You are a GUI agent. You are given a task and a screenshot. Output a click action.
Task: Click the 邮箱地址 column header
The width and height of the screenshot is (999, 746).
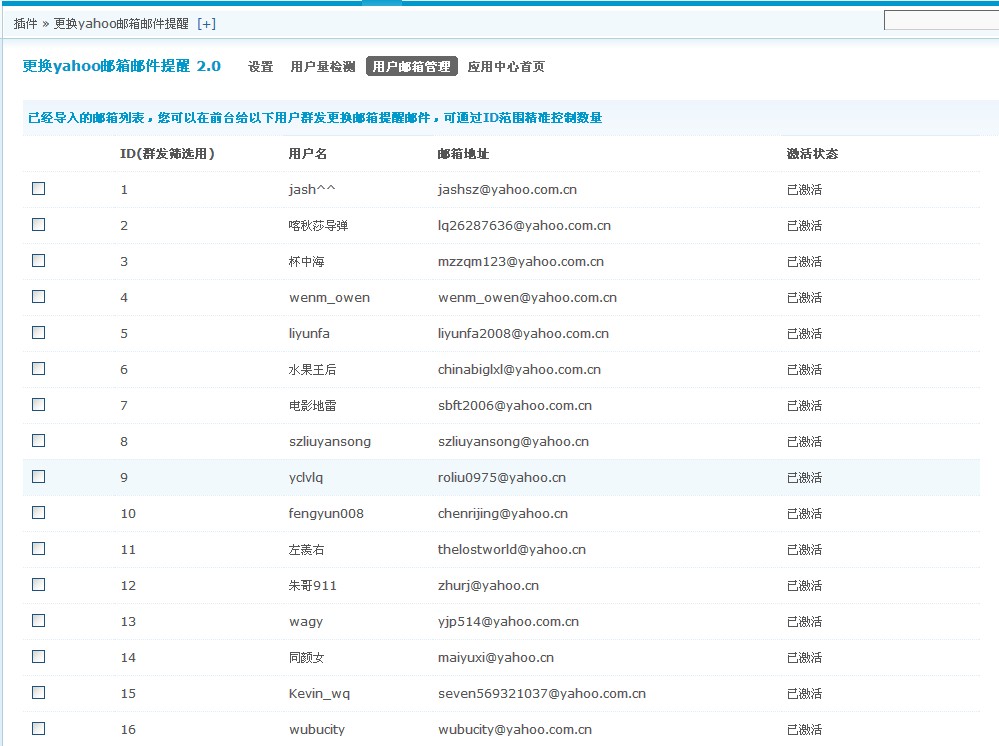click(463, 154)
